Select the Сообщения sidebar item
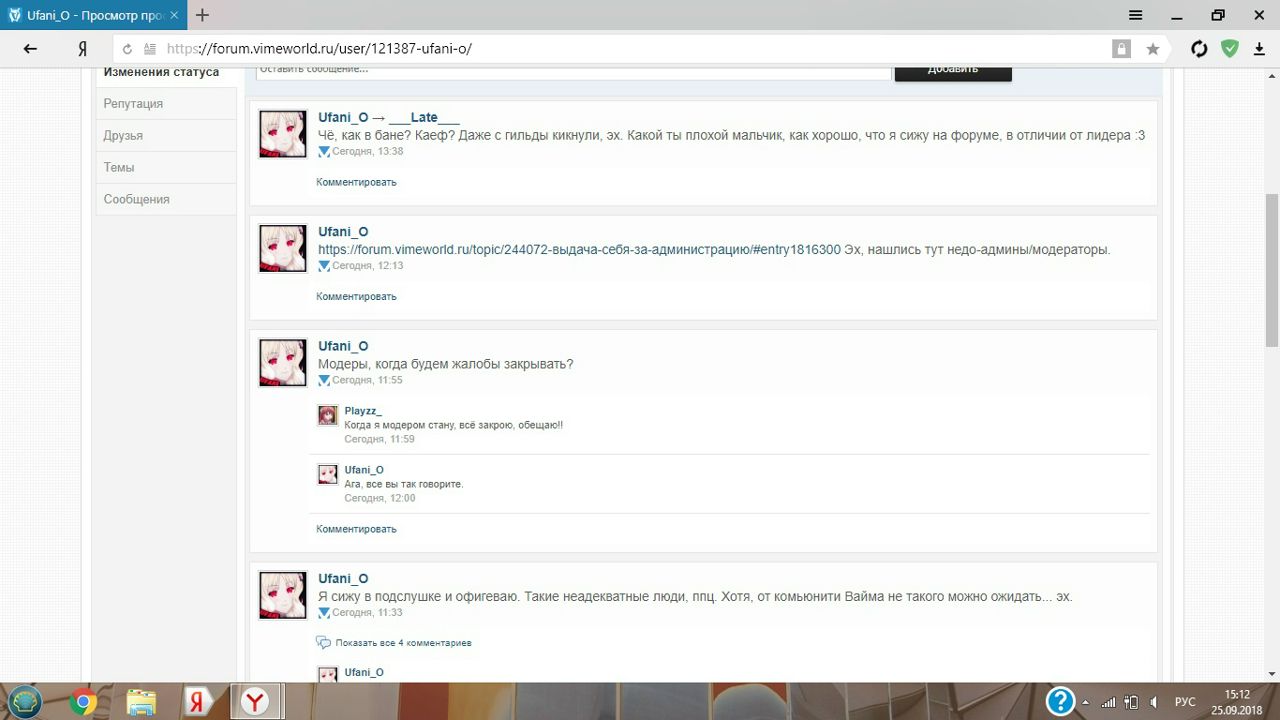The image size is (1280, 720). coord(137,200)
